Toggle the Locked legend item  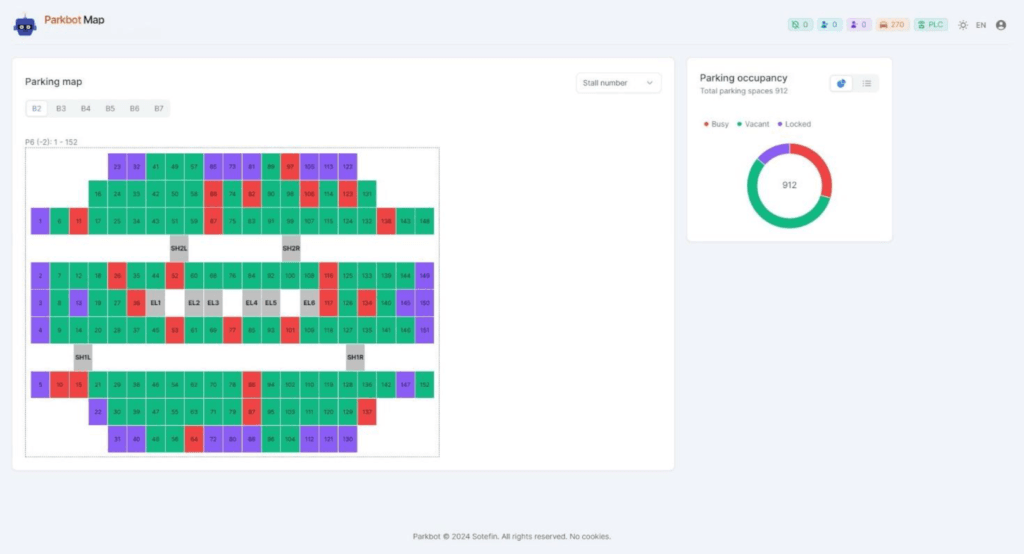click(794, 124)
